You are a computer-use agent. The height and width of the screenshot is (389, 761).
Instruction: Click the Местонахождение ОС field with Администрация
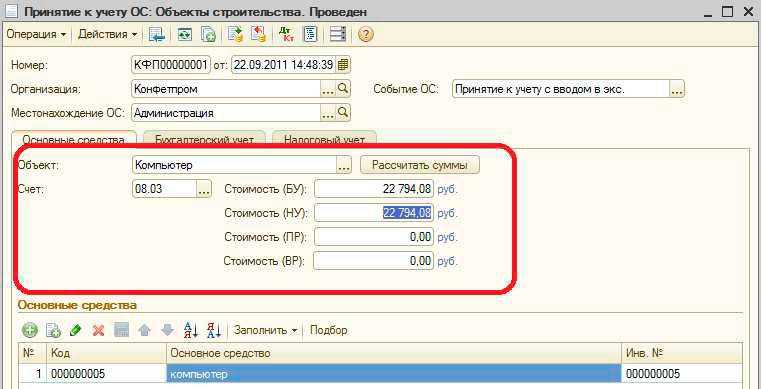(x=227, y=113)
